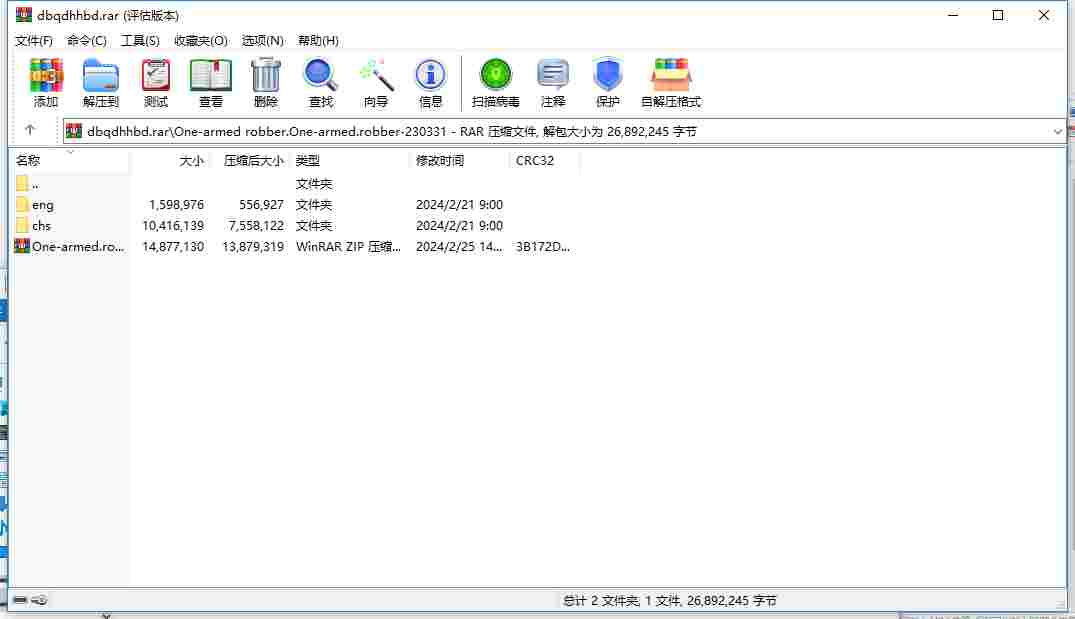Launch the Wizard (向导) wand icon
This screenshot has height=619, width=1075.
point(376,75)
